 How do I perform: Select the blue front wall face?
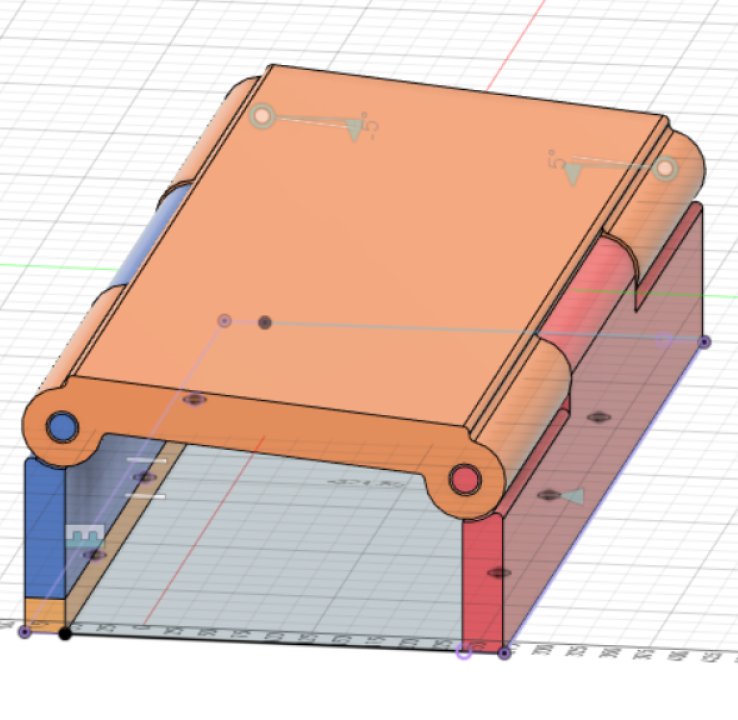click(43, 530)
